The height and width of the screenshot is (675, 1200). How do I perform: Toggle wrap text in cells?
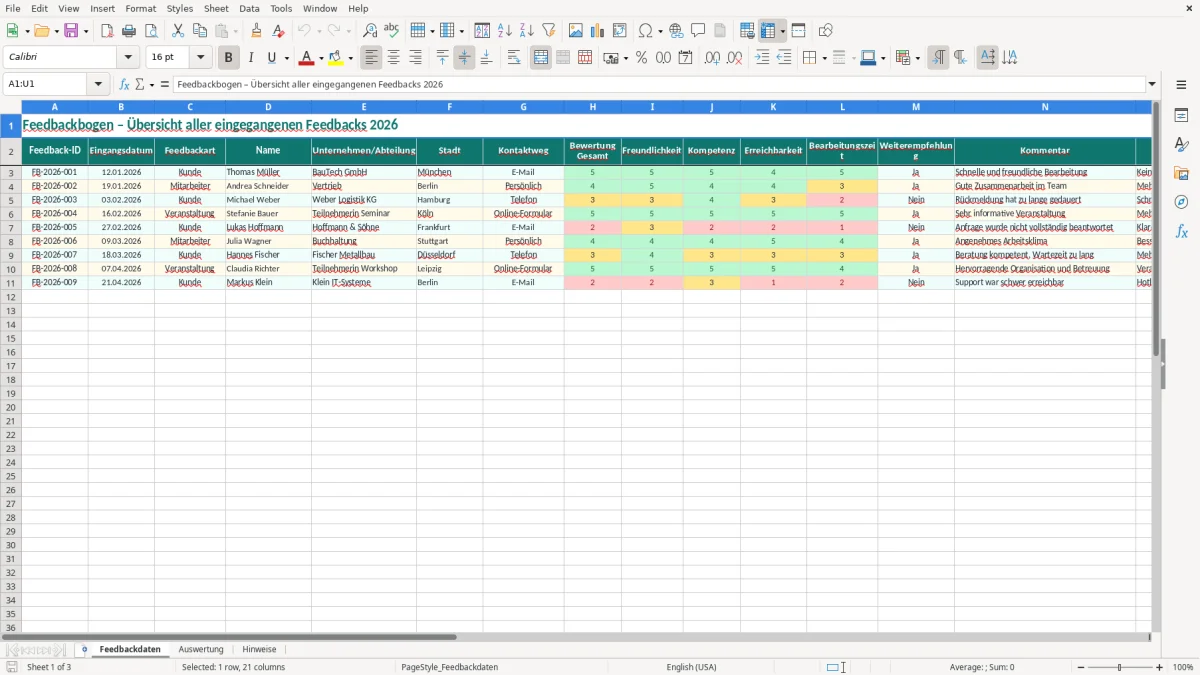pyautogui.click(x=514, y=58)
